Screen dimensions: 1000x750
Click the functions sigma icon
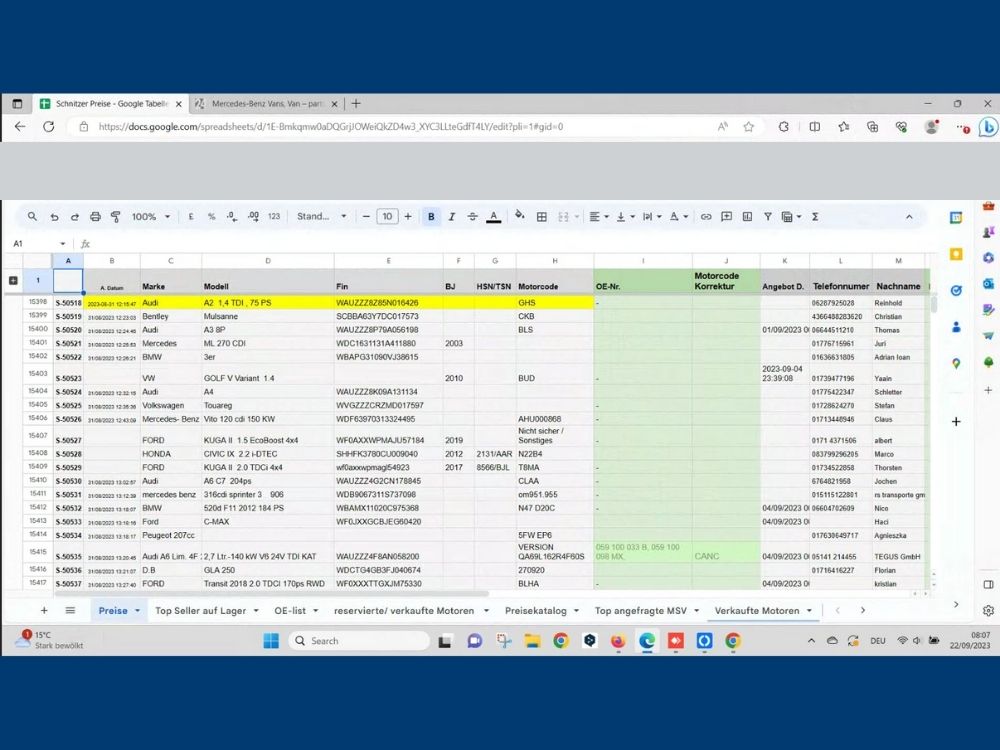815,217
